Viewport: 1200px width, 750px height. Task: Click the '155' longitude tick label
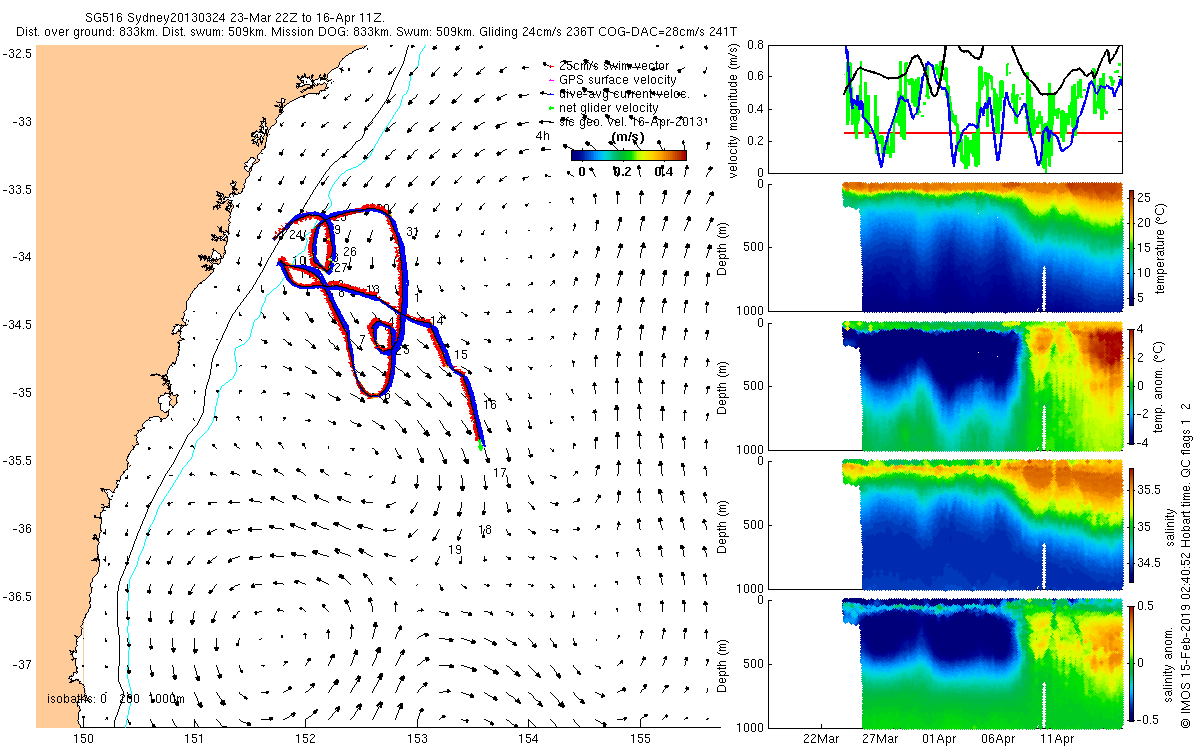(x=640, y=739)
